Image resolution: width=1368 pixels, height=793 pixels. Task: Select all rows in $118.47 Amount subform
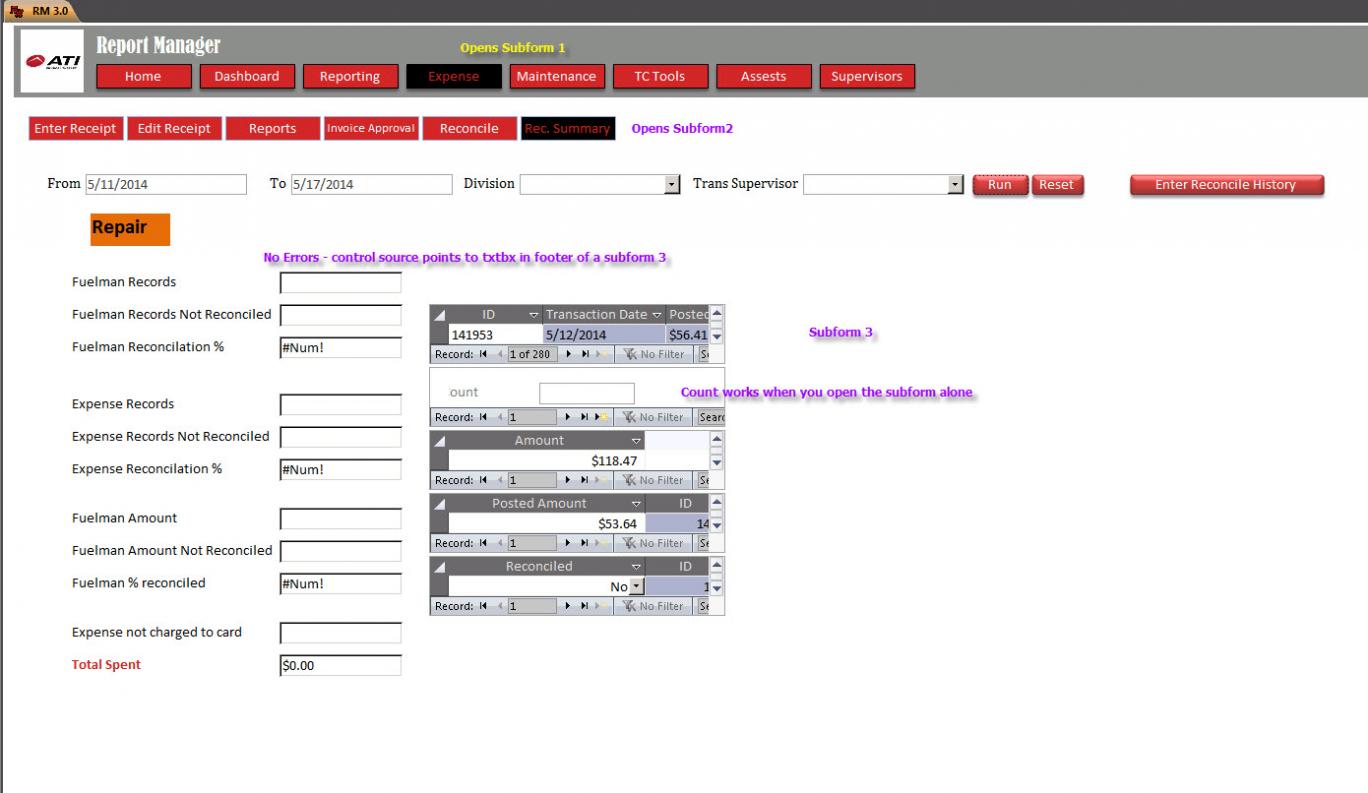439,441
